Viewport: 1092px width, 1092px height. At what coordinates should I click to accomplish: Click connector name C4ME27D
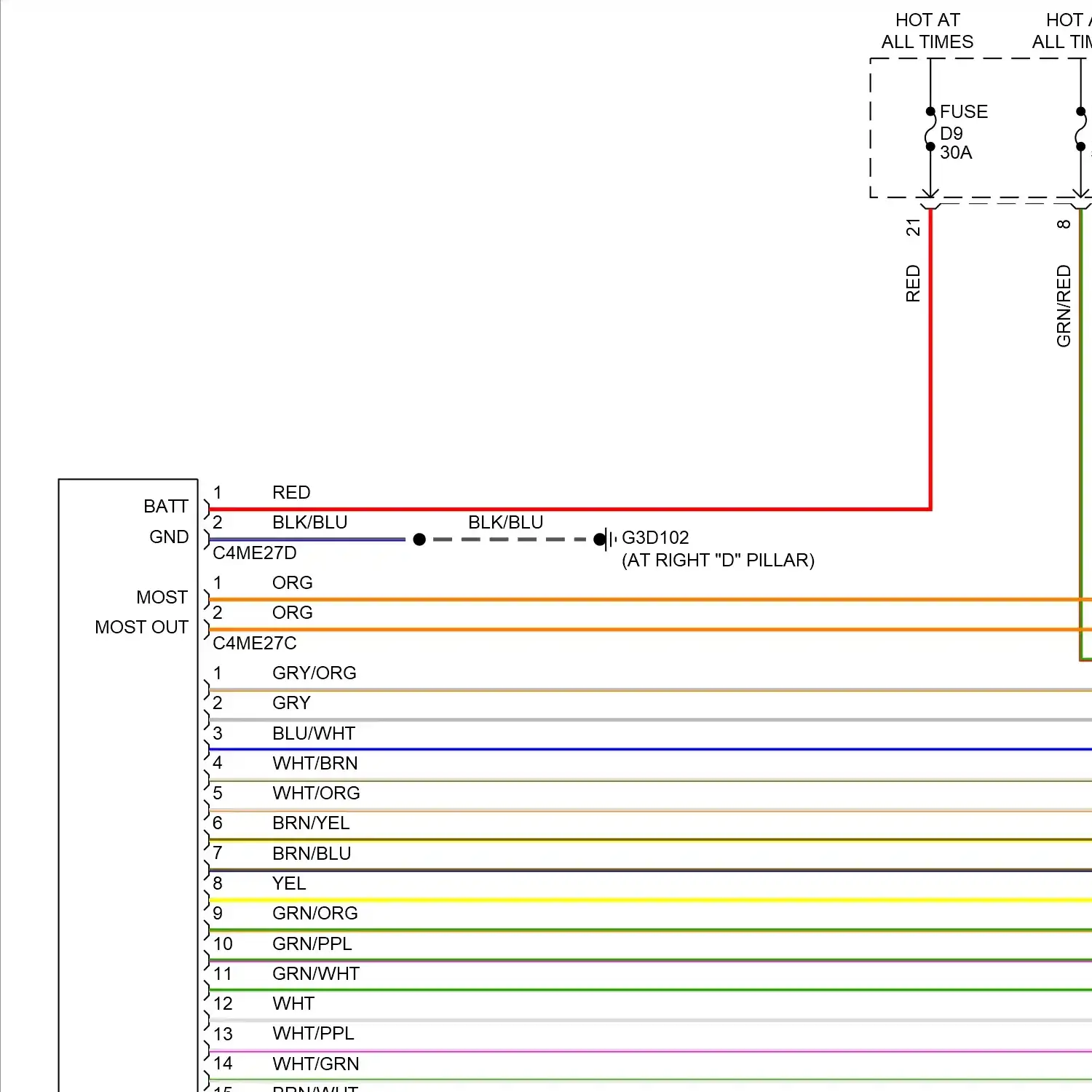click(x=255, y=553)
